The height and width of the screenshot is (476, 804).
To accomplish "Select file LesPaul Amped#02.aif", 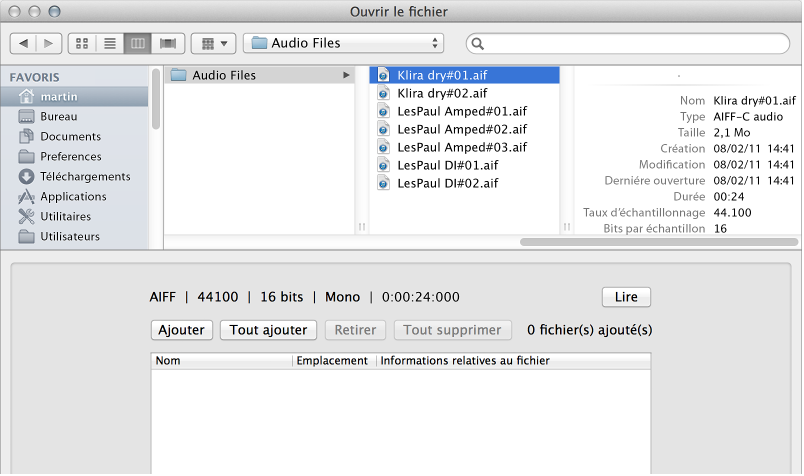I will coord(465,129).
